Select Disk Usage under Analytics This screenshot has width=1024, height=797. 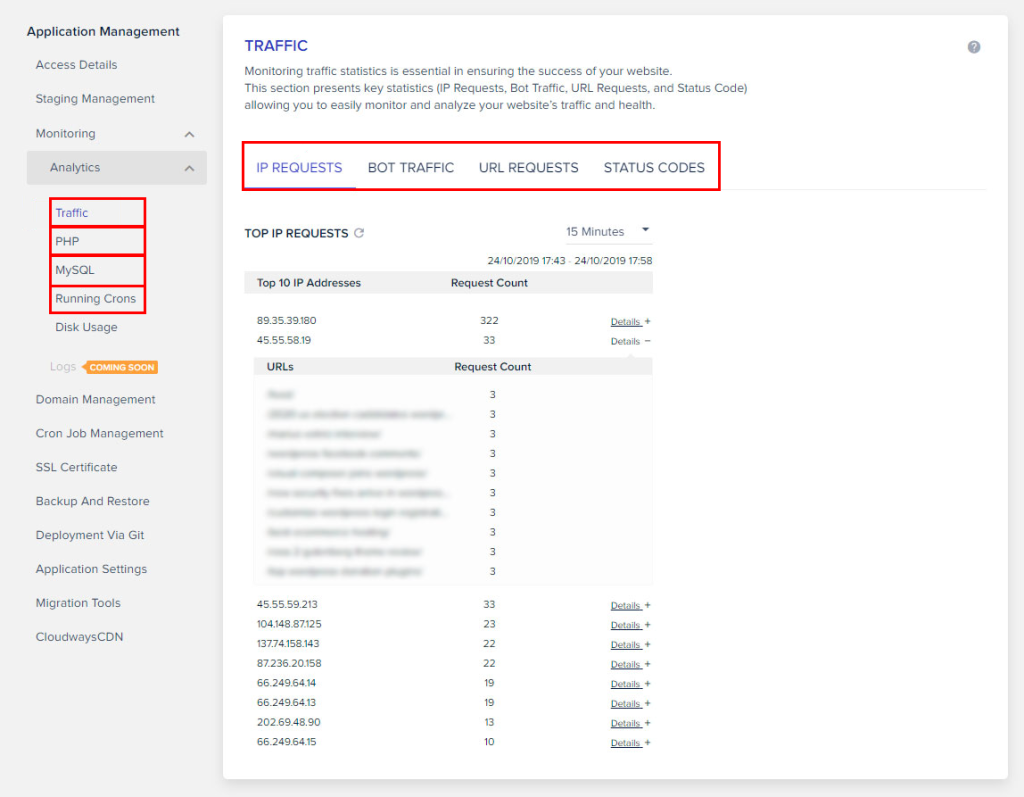pos(86,327)
